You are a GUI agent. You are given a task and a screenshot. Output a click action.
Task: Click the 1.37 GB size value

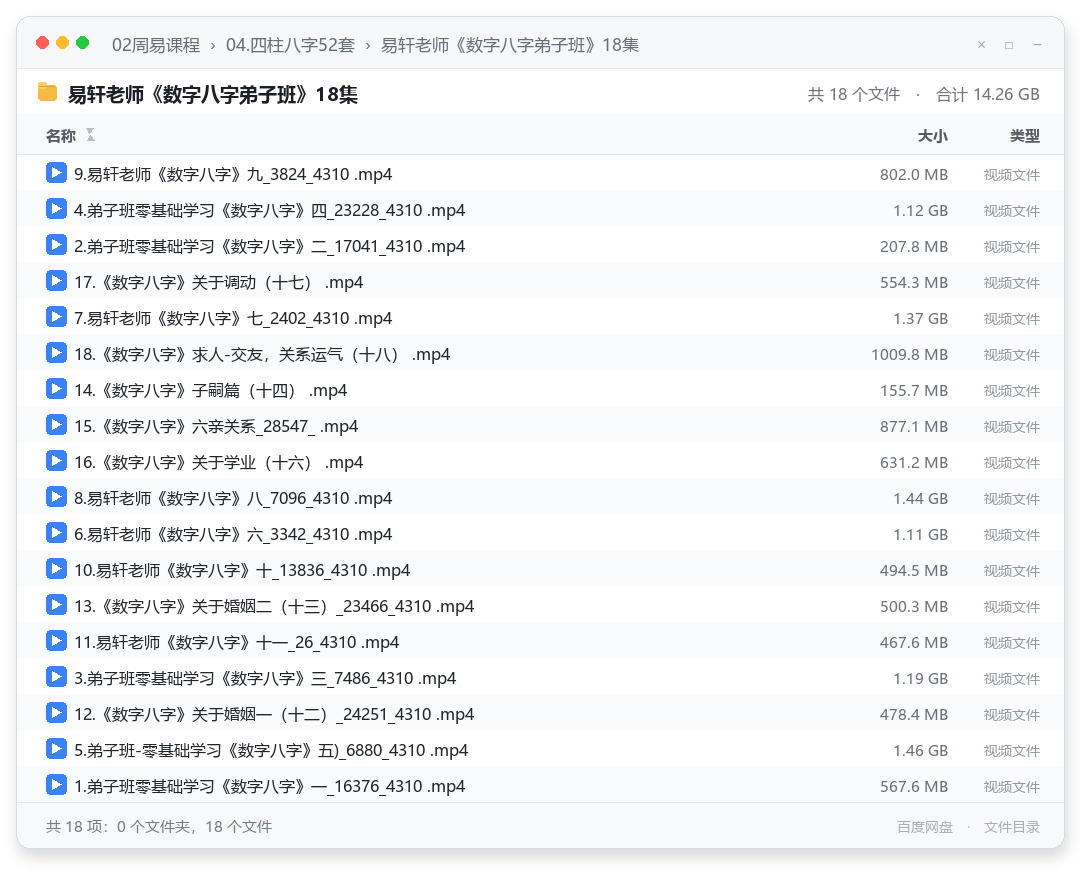click(920, 319)
